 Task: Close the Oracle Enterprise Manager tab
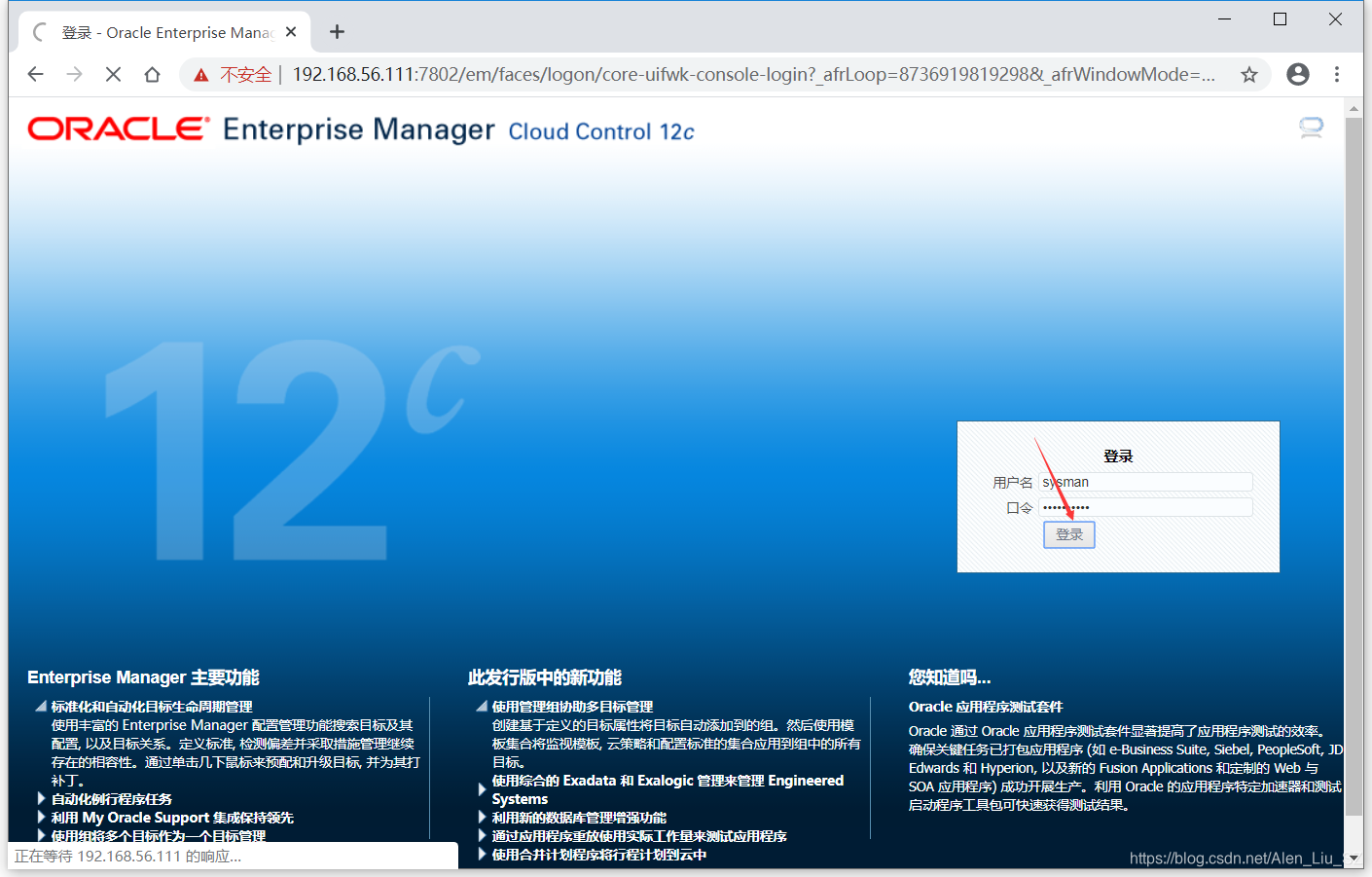pos(291,32)
